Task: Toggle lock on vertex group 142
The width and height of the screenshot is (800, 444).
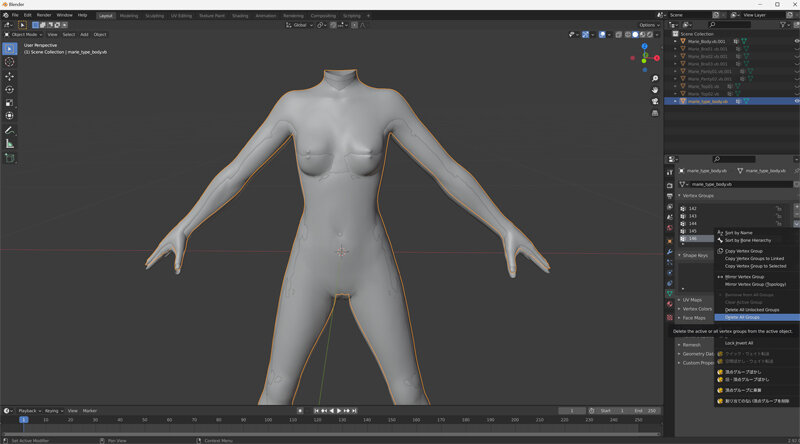Action: click(779, 209)
